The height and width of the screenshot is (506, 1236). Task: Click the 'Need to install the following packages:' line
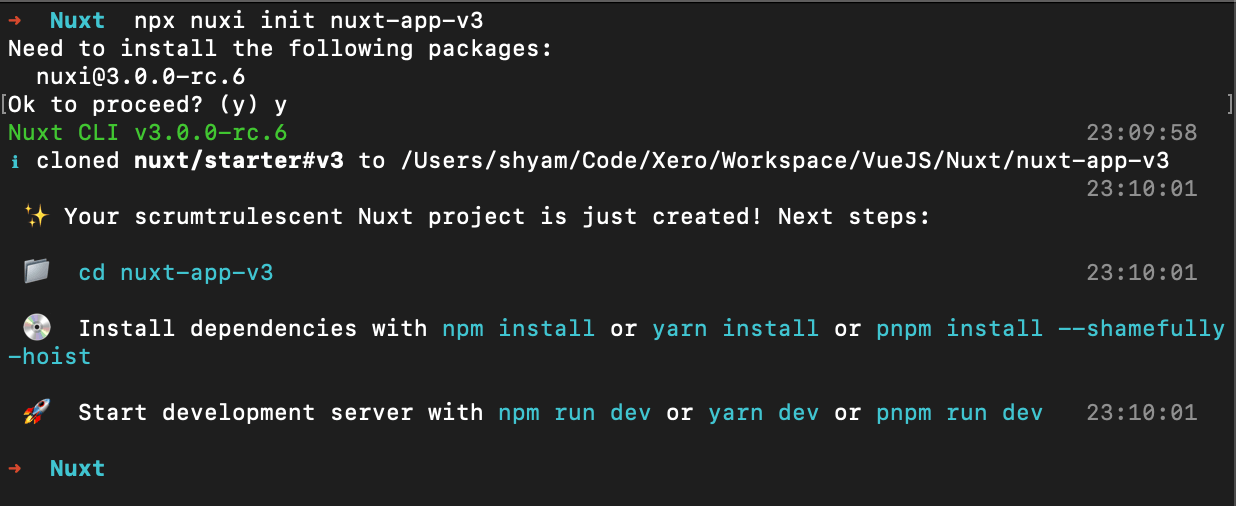click(x=281, y=48)
